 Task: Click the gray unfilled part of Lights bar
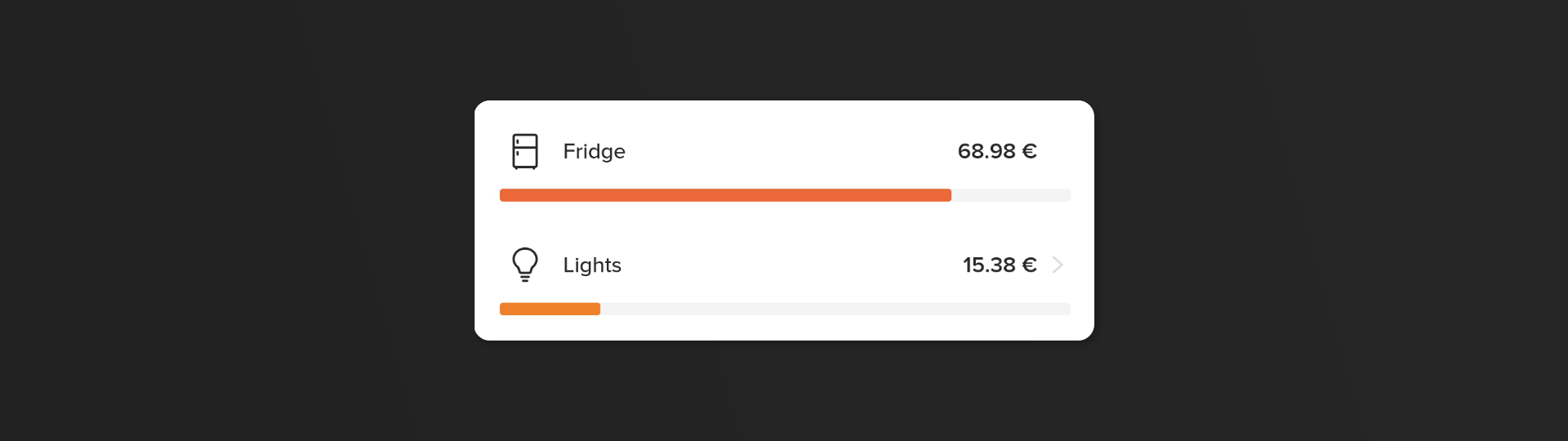(x=835, y=309)
